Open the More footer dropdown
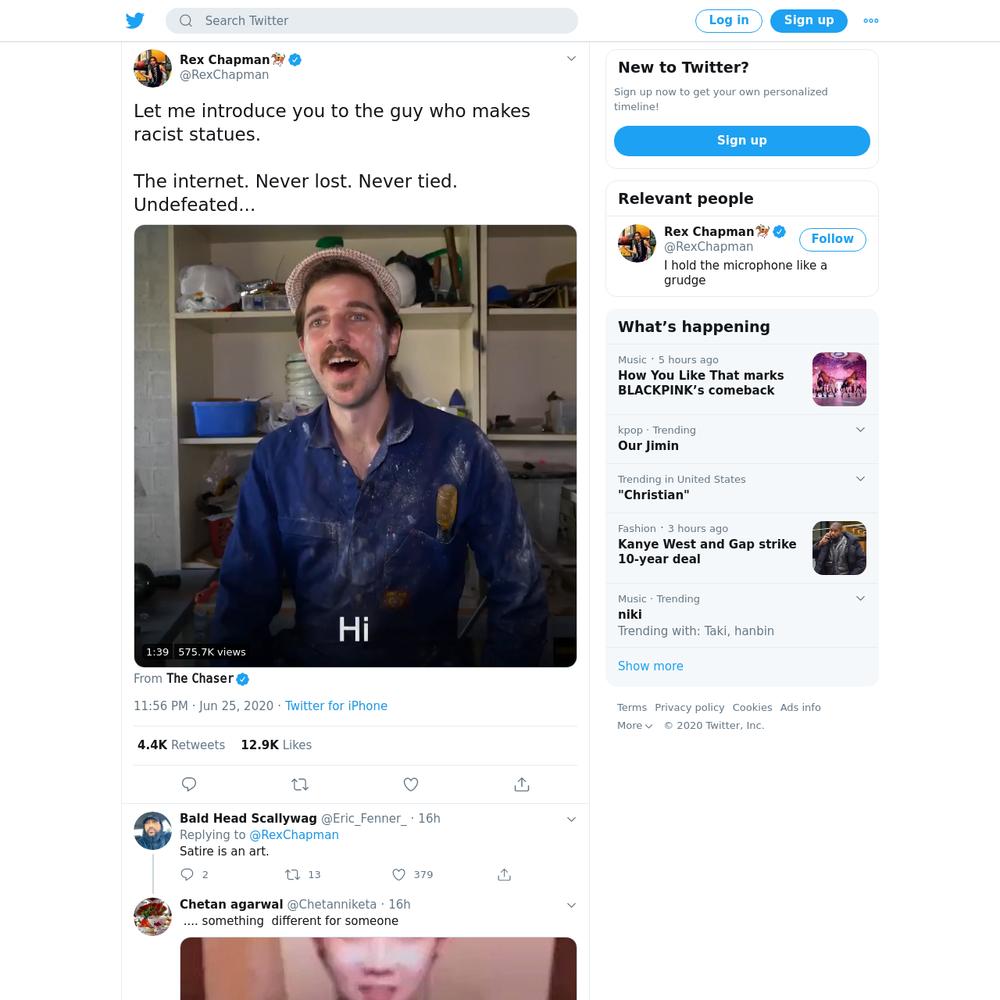 point(634,725)
